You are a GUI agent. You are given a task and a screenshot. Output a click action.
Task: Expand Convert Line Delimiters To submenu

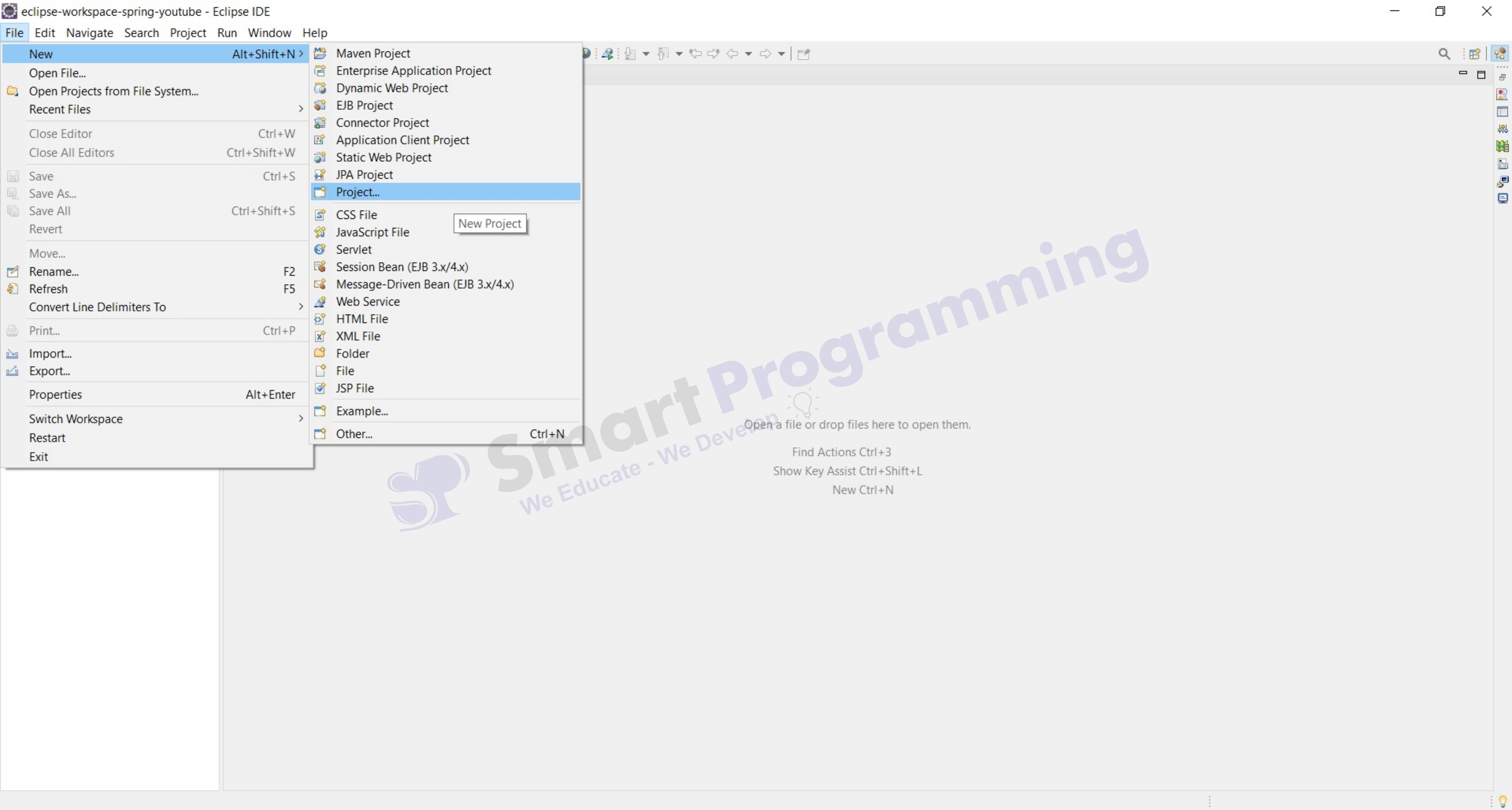155,307
